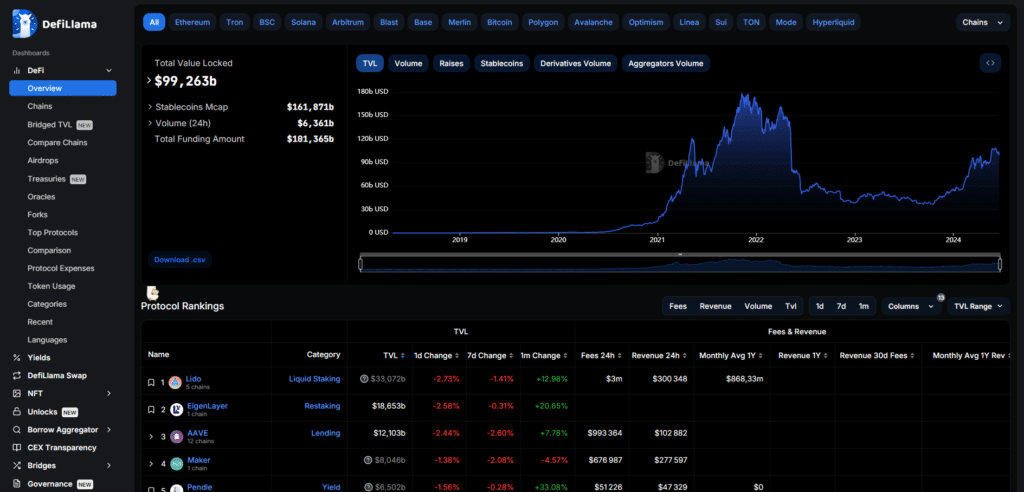Image resolution: width=1024 pixels, height=492 pixels.
Task: Open the Chains dropdown at top right
Action: click(982, 22)
